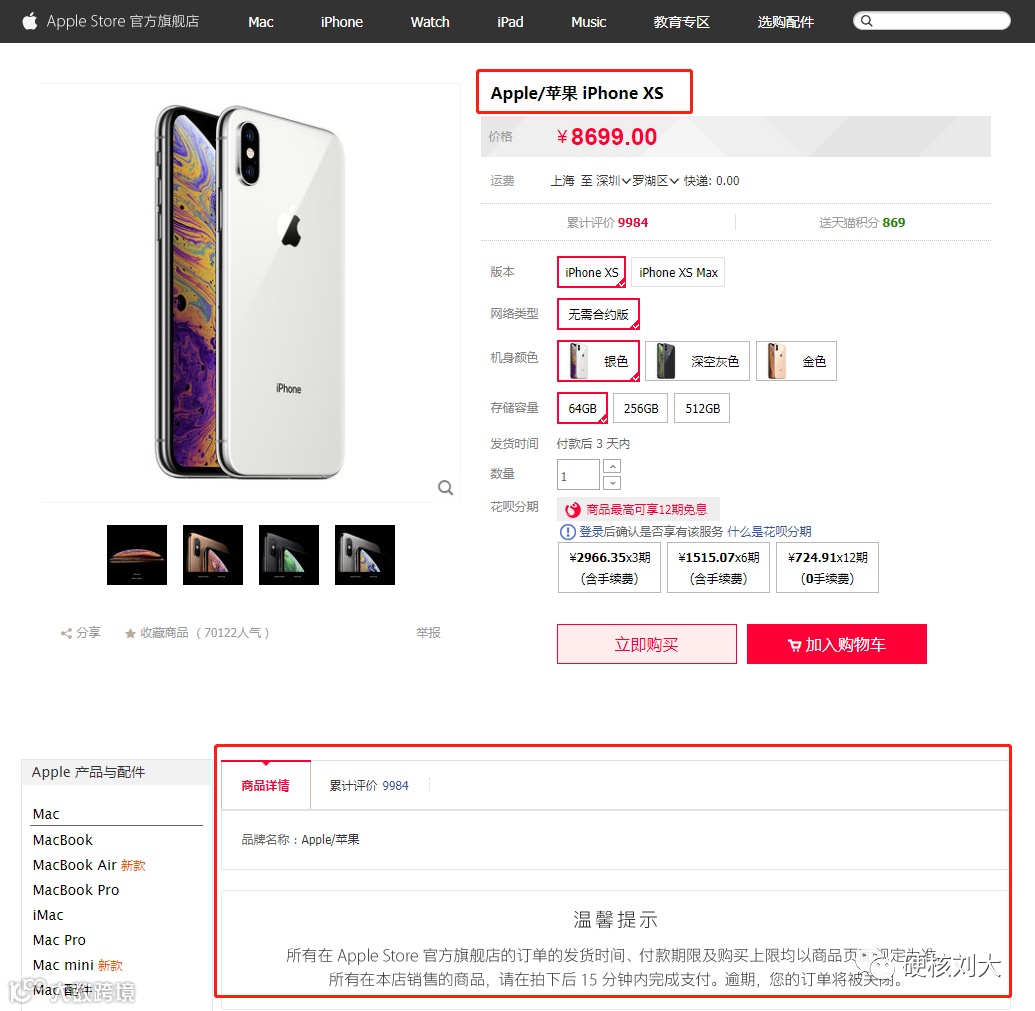Viewport: 1035px width, 1011px height.
Task: Open the iPad menu item
Action: [510, 22]
